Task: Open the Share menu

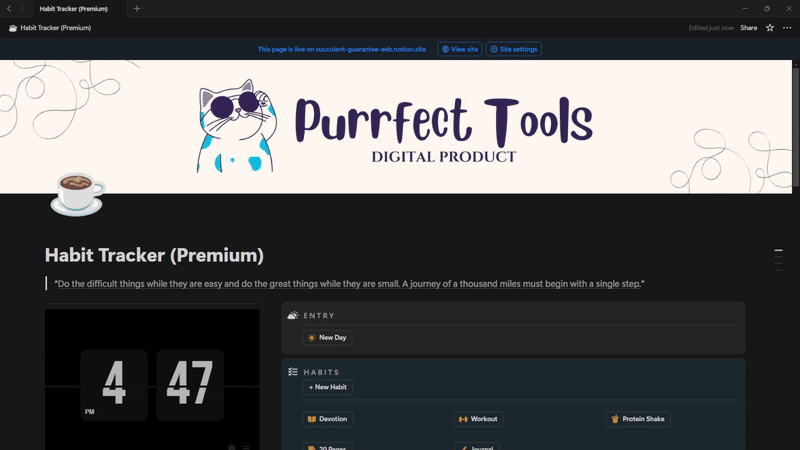Action: 748,28
